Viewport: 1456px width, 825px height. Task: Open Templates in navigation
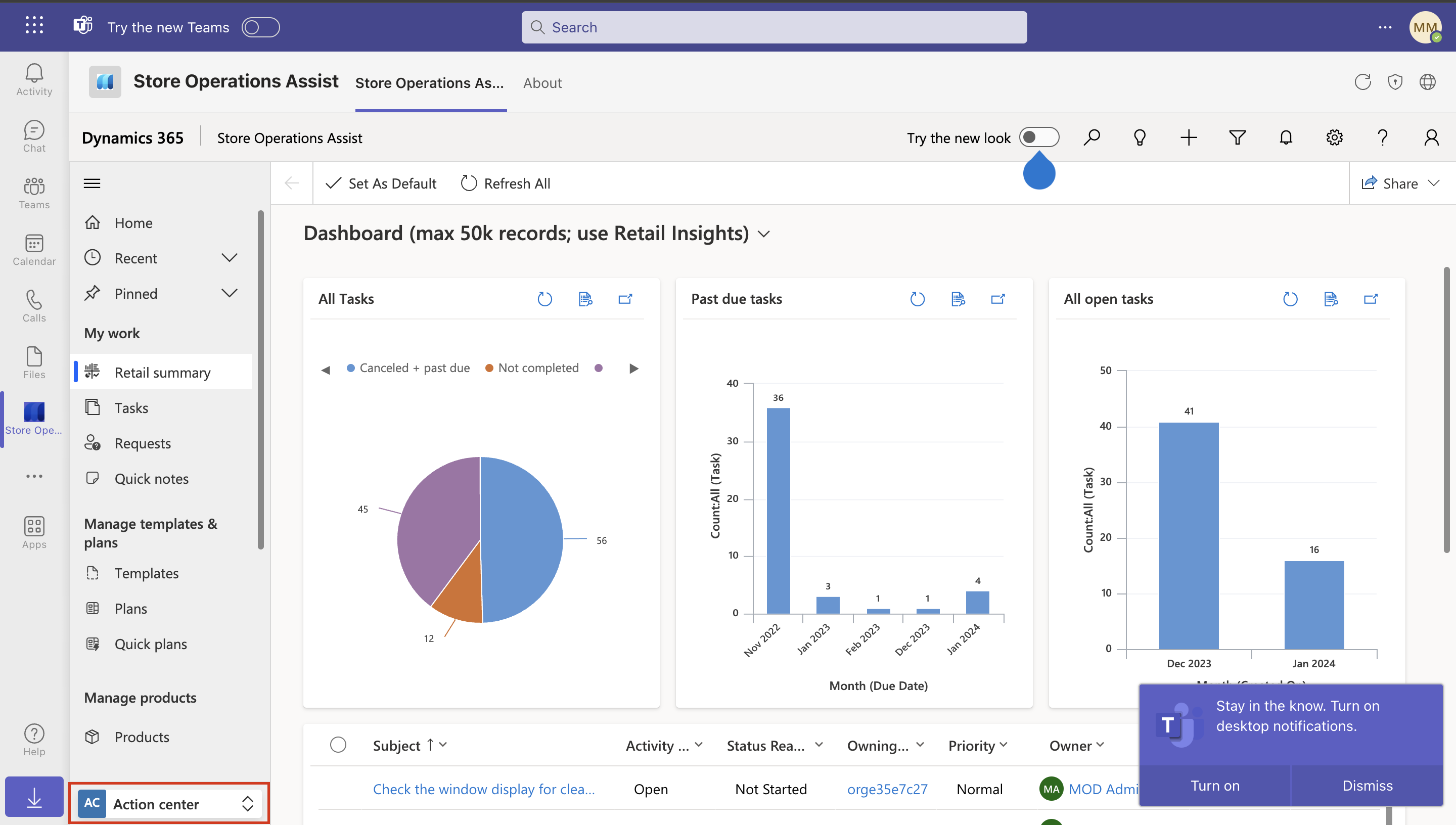point(161,573)
